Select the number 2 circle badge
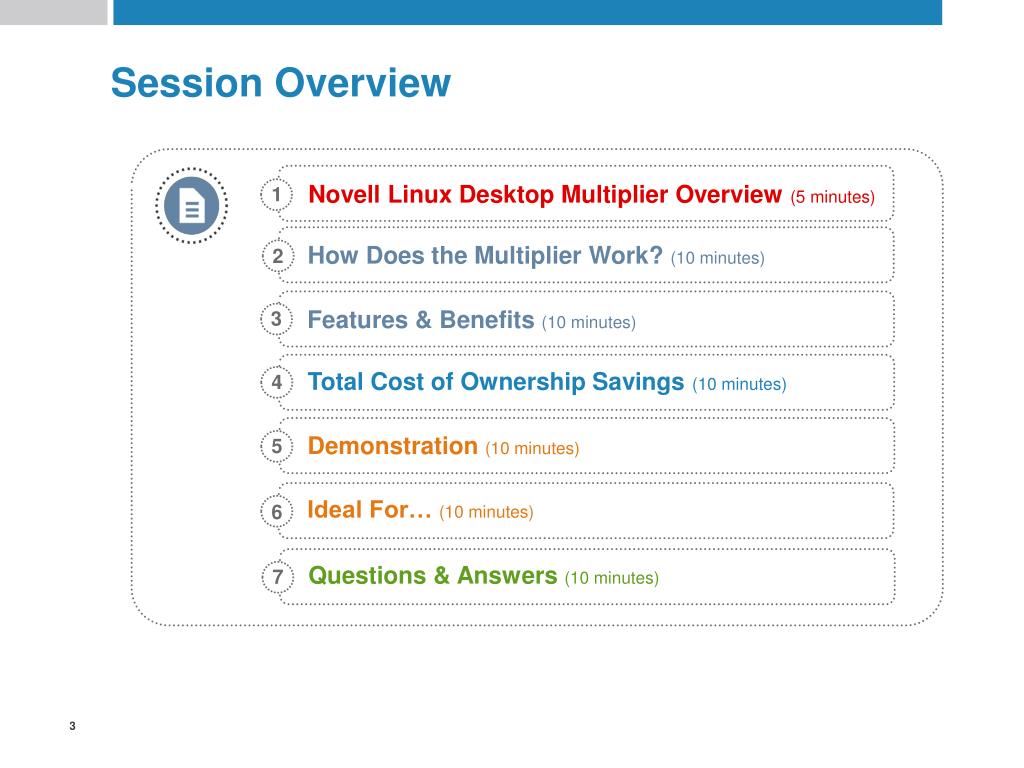The width and height of the screenshot is (1024, 768). (278, 256)
